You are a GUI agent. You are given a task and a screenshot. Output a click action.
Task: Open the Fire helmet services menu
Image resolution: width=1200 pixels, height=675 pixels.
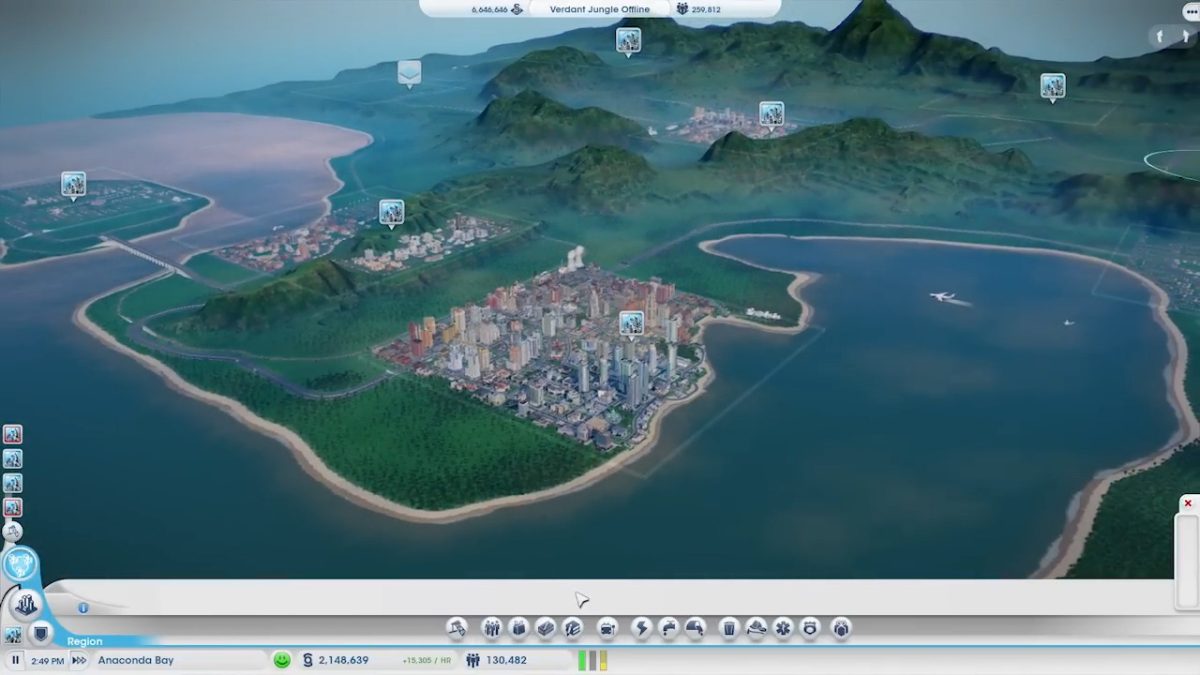[756, 628]
